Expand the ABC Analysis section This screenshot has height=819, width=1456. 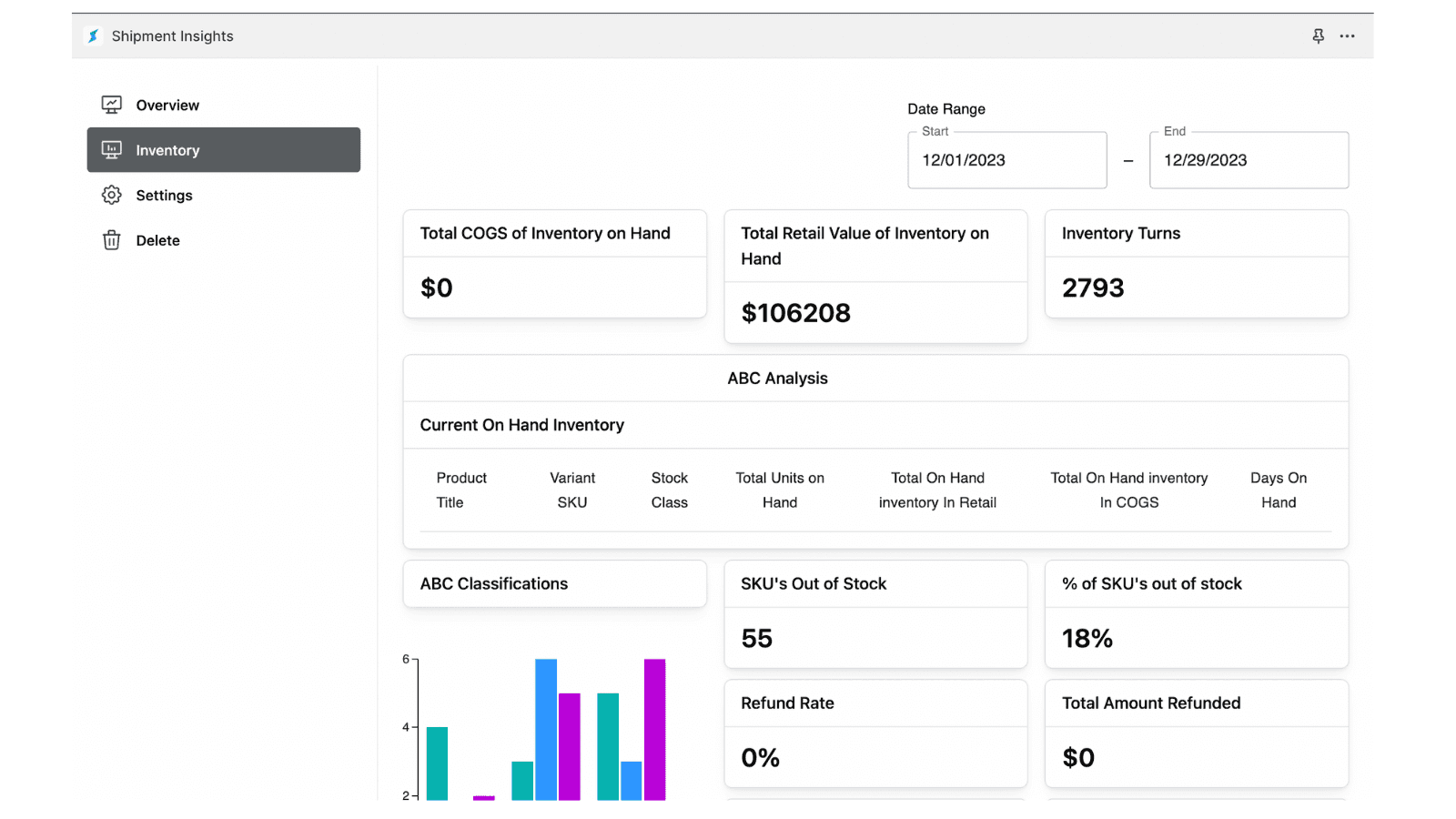click(x=777, y=378)
